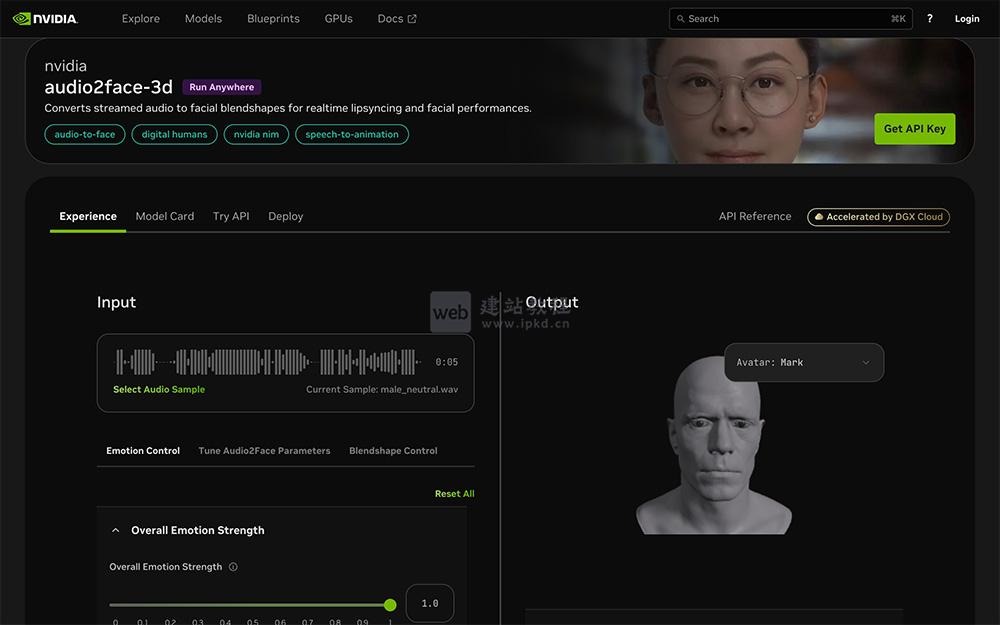
Task: Click Select Audio Sample
Action: (x=159, y=388)
